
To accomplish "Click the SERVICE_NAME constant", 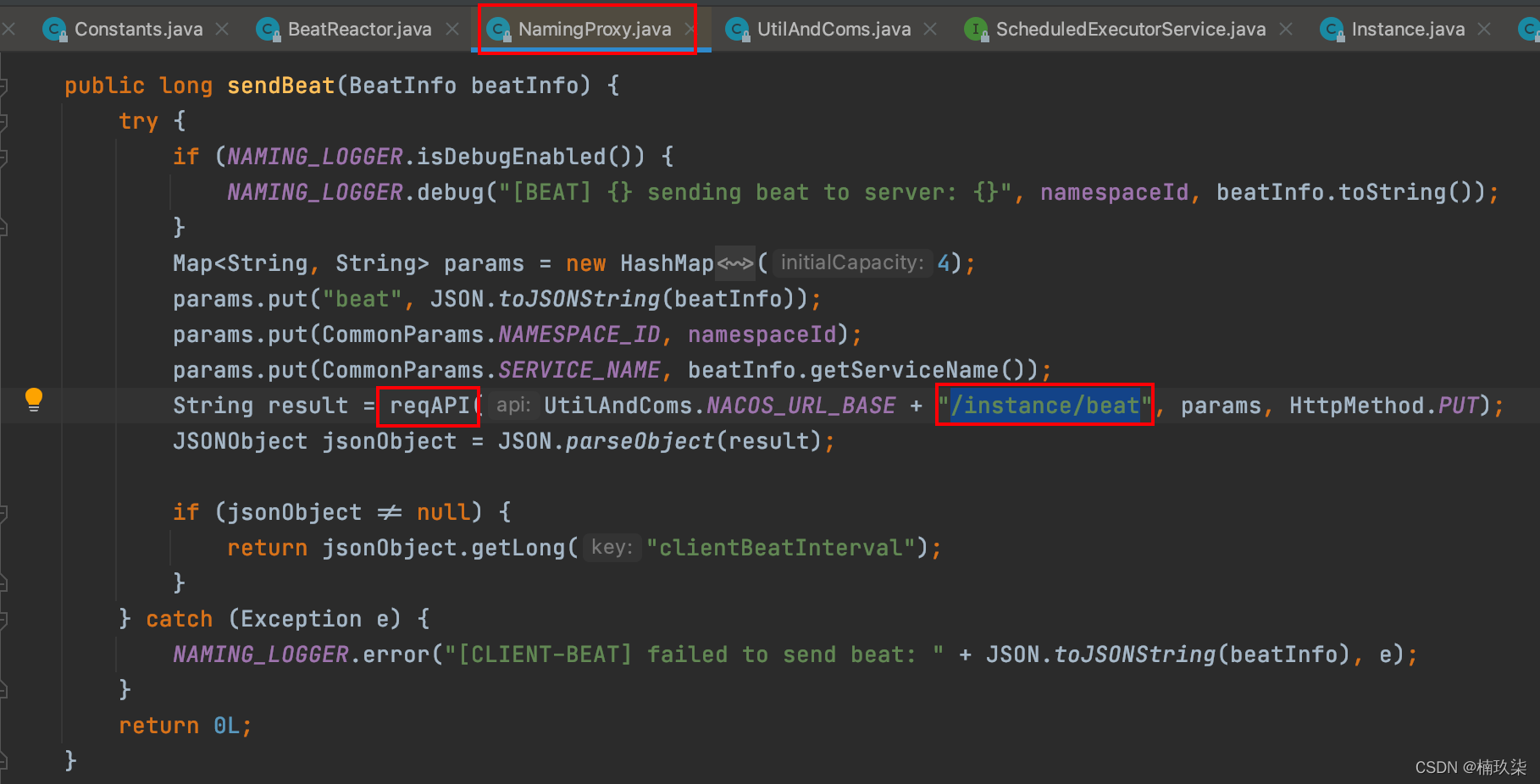I will click(x=579, y=370).
